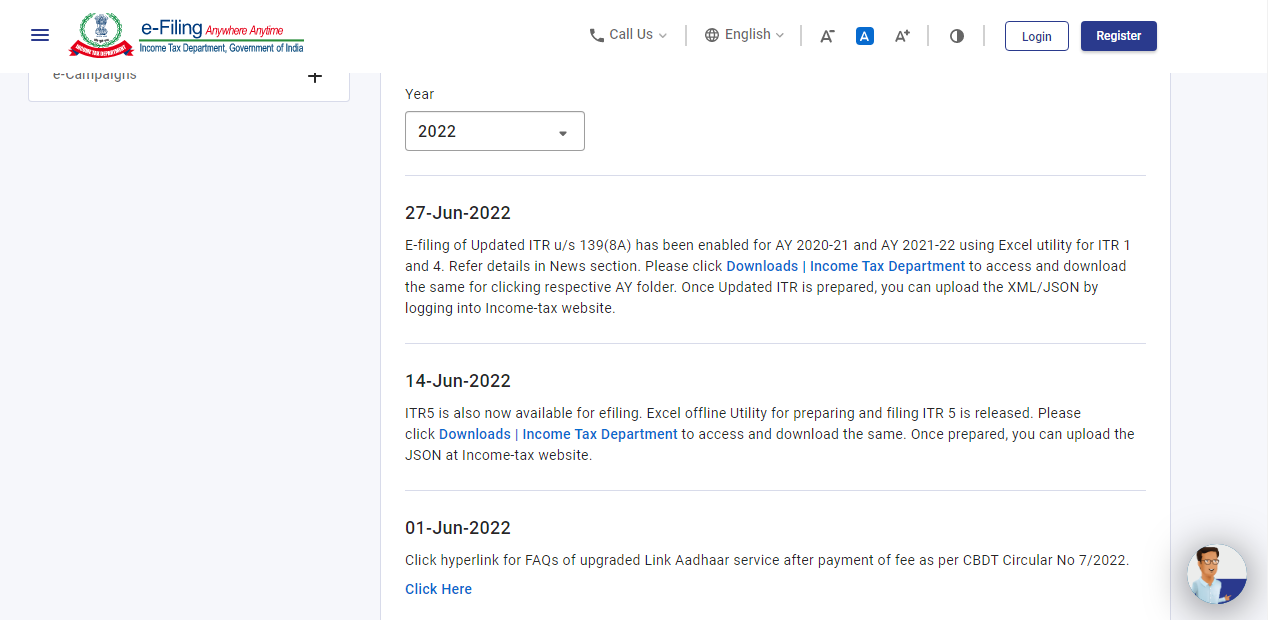This screenshot has width=1268, height=620.
Task: Open Downloads link in 14-Jun-2022 news
Action: (x=558, y=434)
